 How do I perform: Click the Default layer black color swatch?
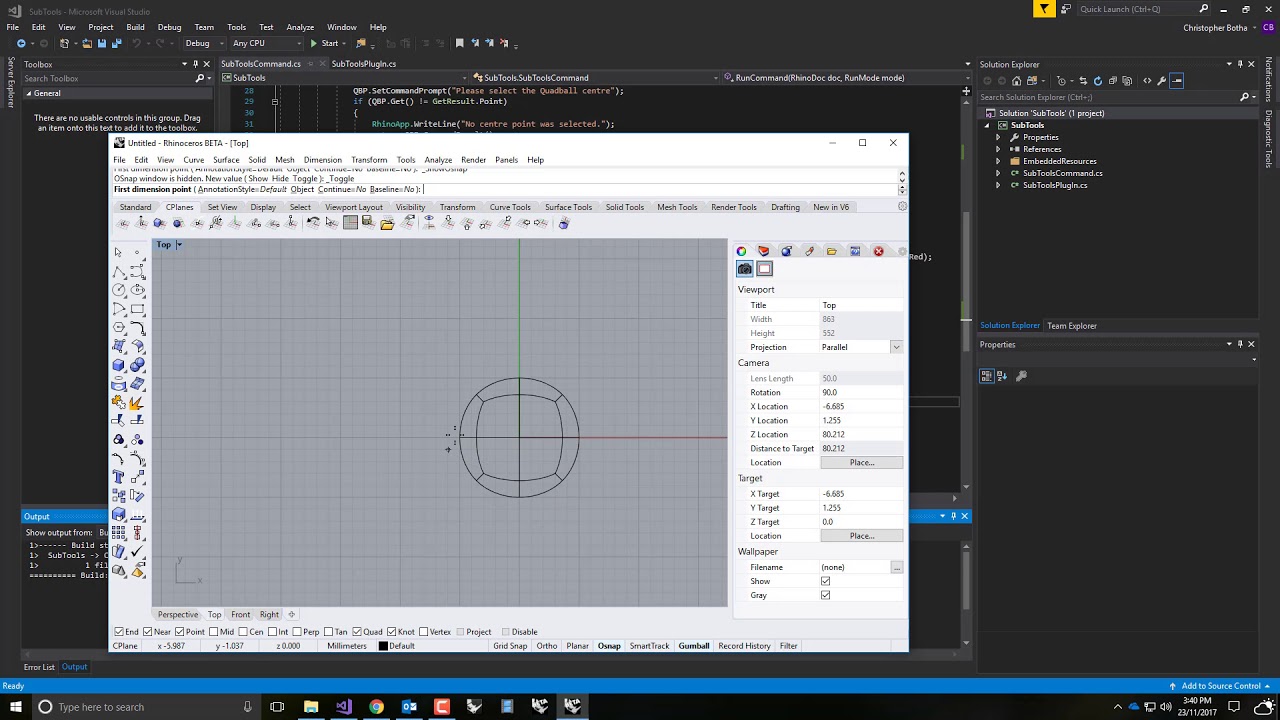pyautogui.click(x=383, y=646)
